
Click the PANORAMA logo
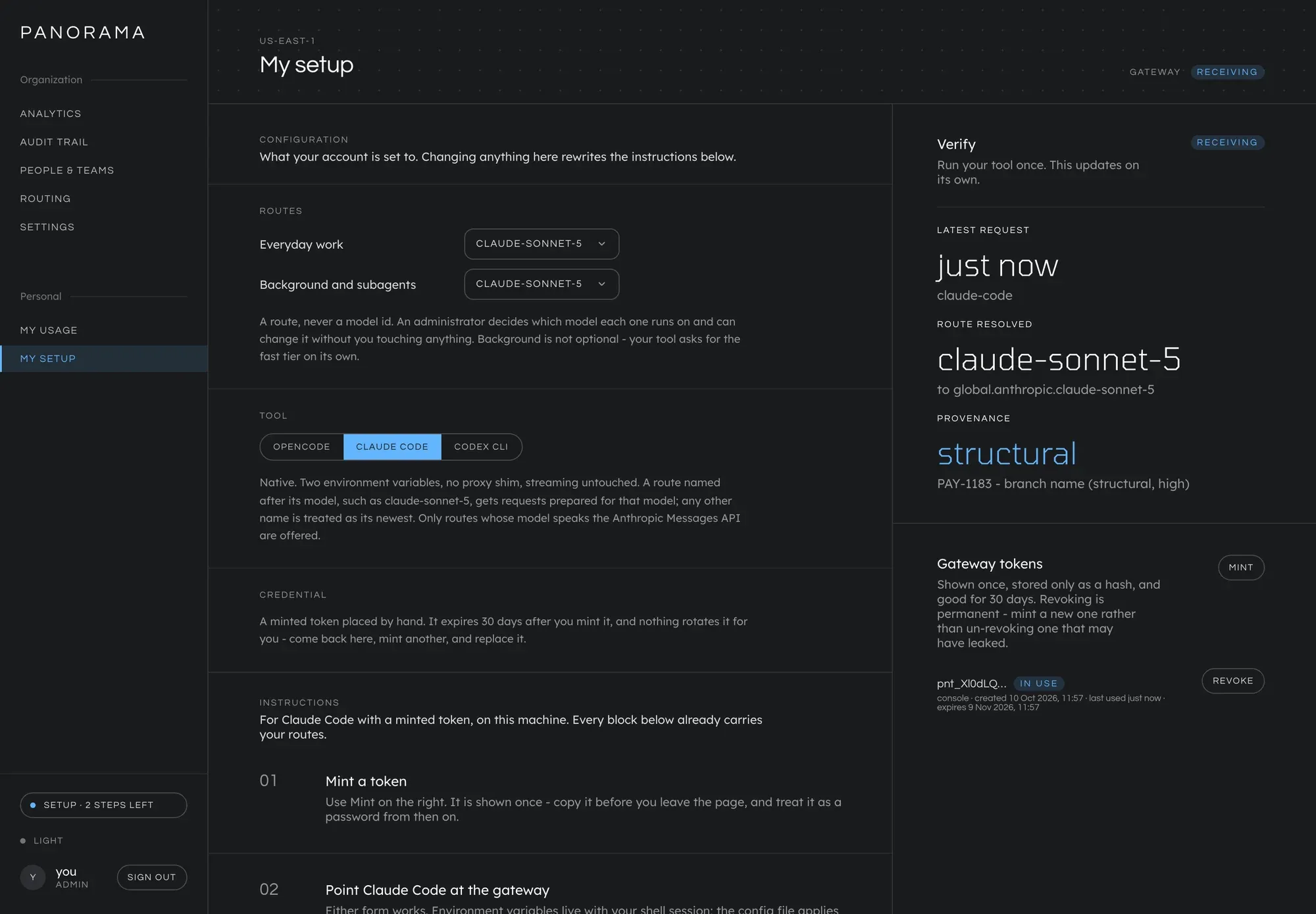point(83,33)
